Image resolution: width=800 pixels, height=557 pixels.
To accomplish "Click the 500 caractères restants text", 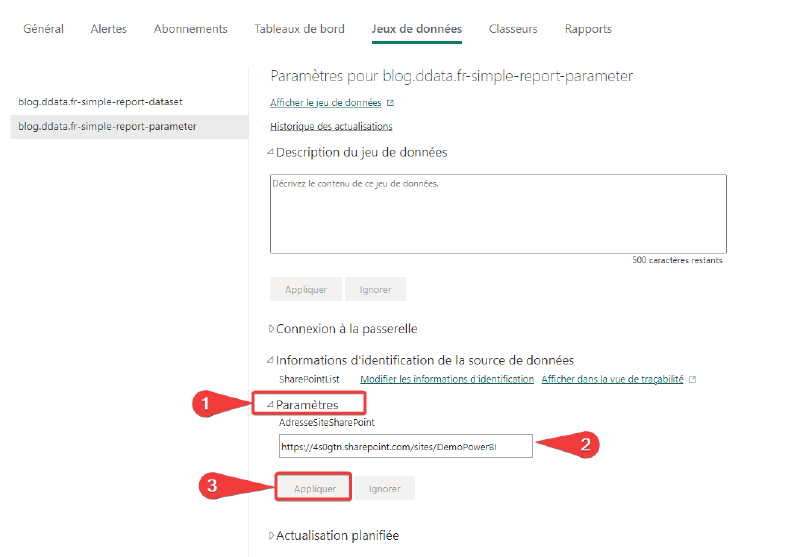I will pos(677,260).
